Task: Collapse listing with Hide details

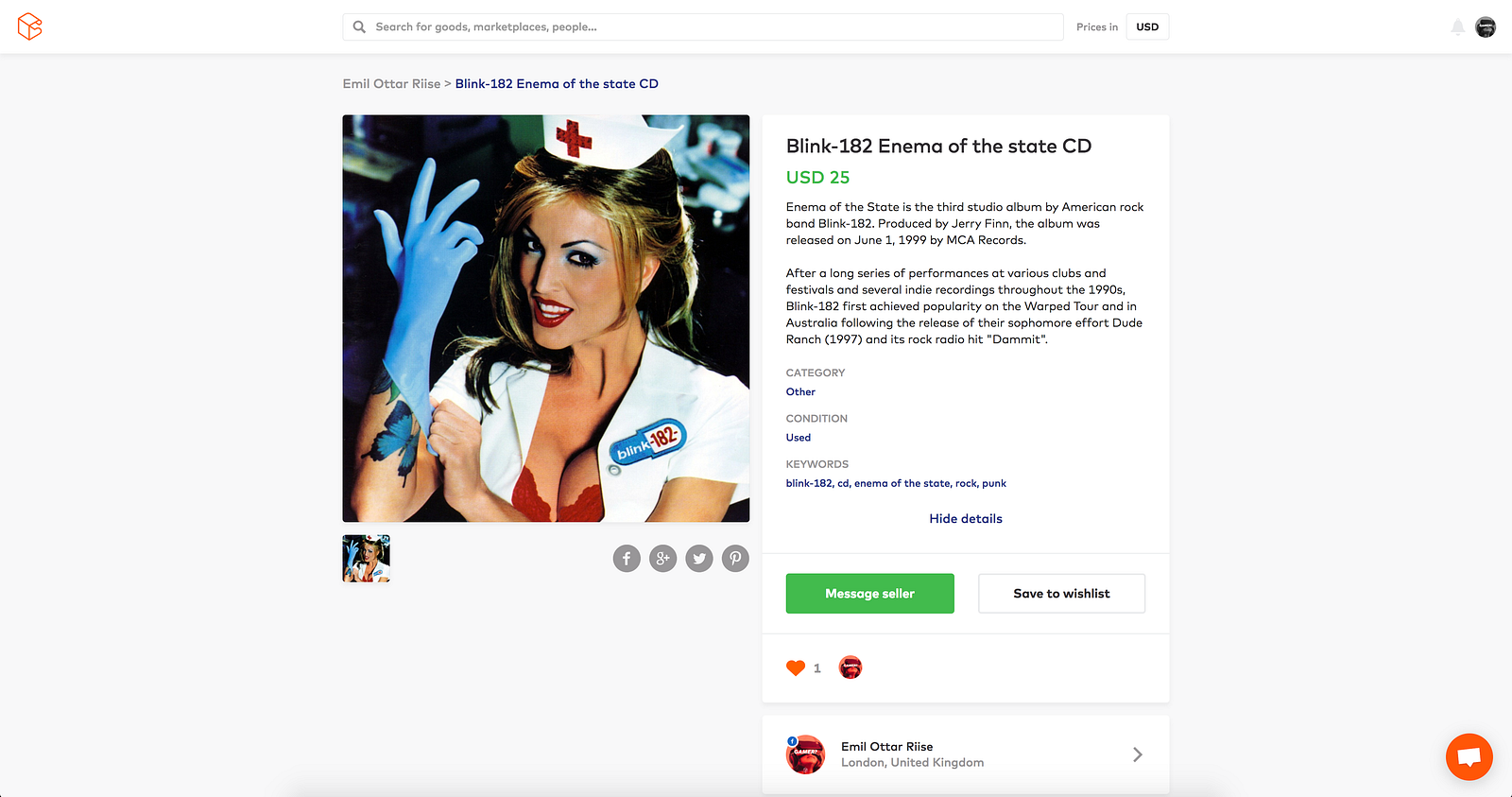Action: click(966, 519)
